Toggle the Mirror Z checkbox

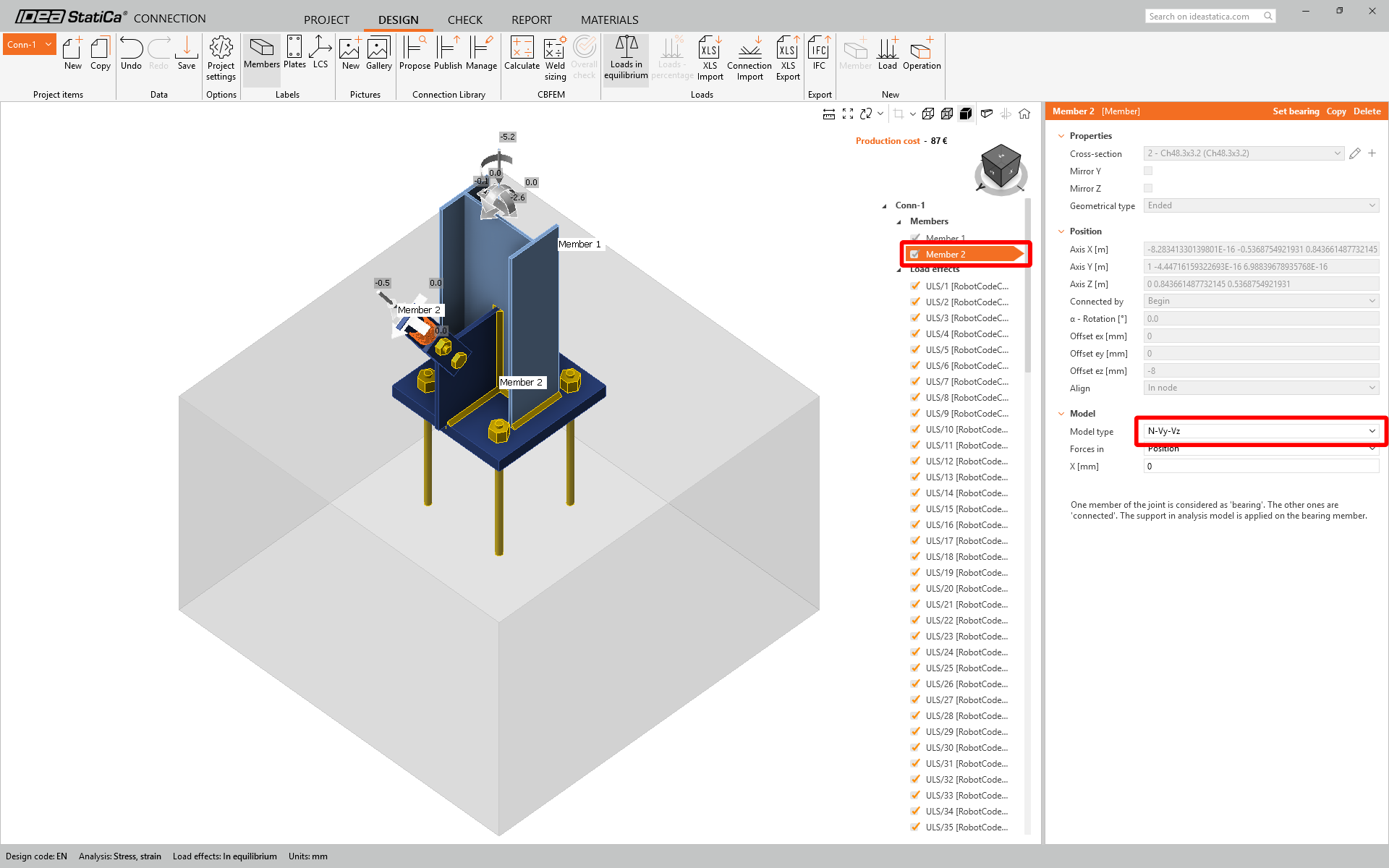pyautogui.click(x=1148, y=189)
